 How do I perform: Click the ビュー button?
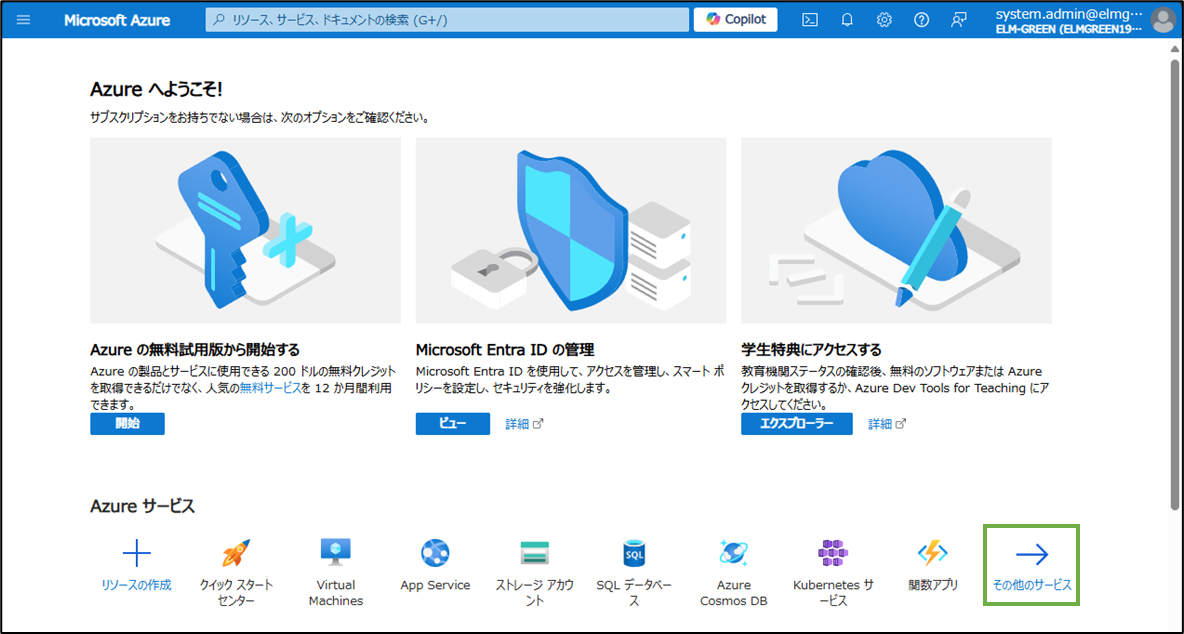(x=452, y=423)
